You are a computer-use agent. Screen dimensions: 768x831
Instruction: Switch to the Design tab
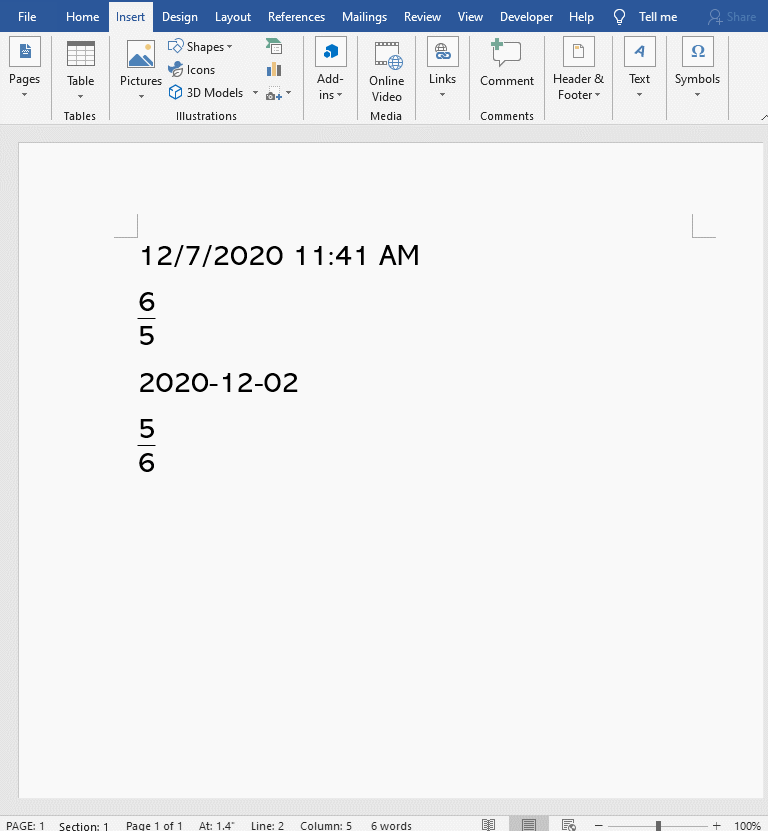coord(180,17)
